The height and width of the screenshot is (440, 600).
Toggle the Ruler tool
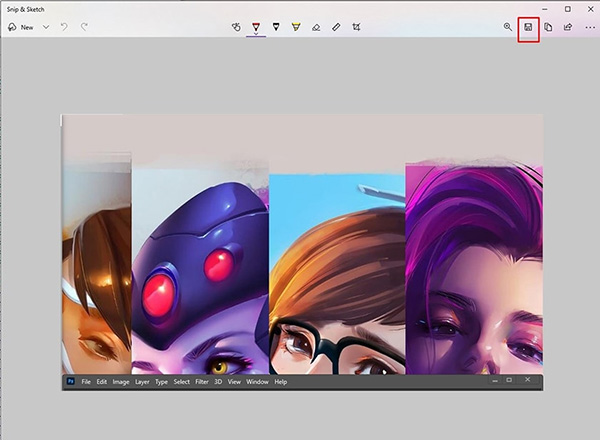pyautogui.click(x=336, y=27)
